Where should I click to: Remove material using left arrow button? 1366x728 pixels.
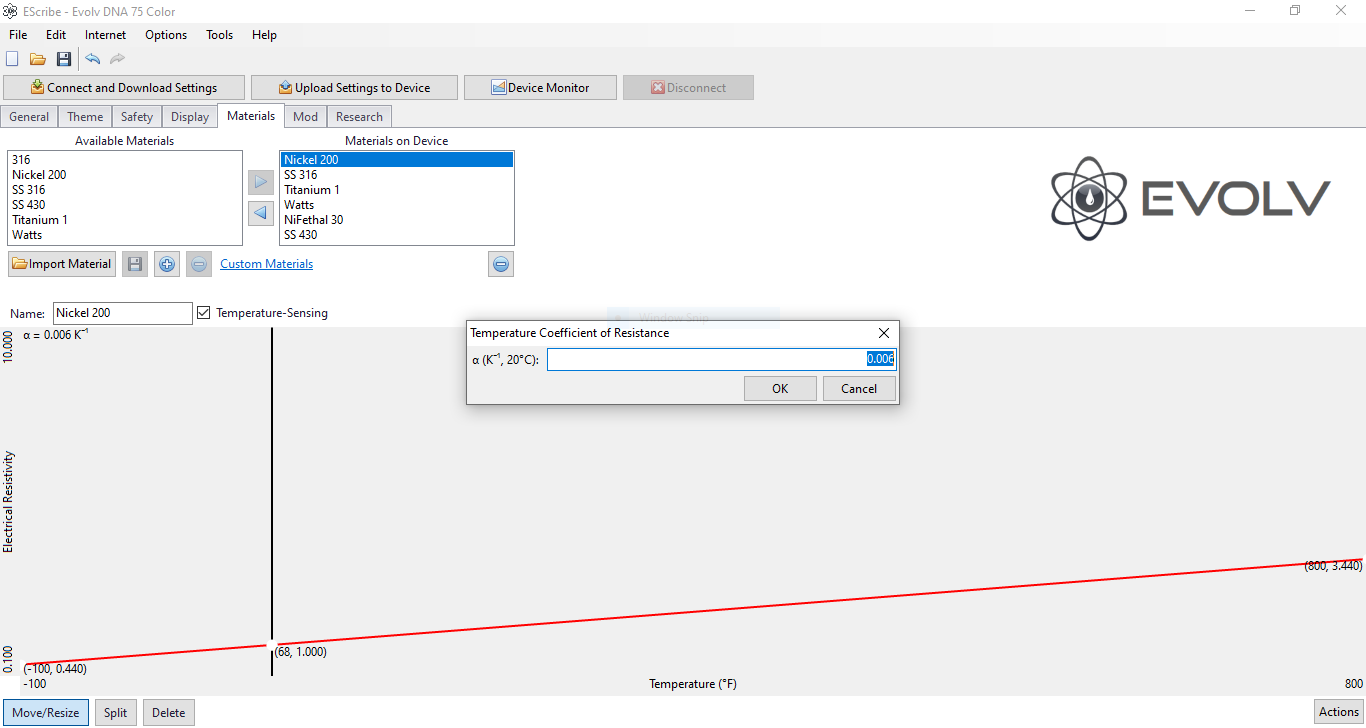click(260, 213)
